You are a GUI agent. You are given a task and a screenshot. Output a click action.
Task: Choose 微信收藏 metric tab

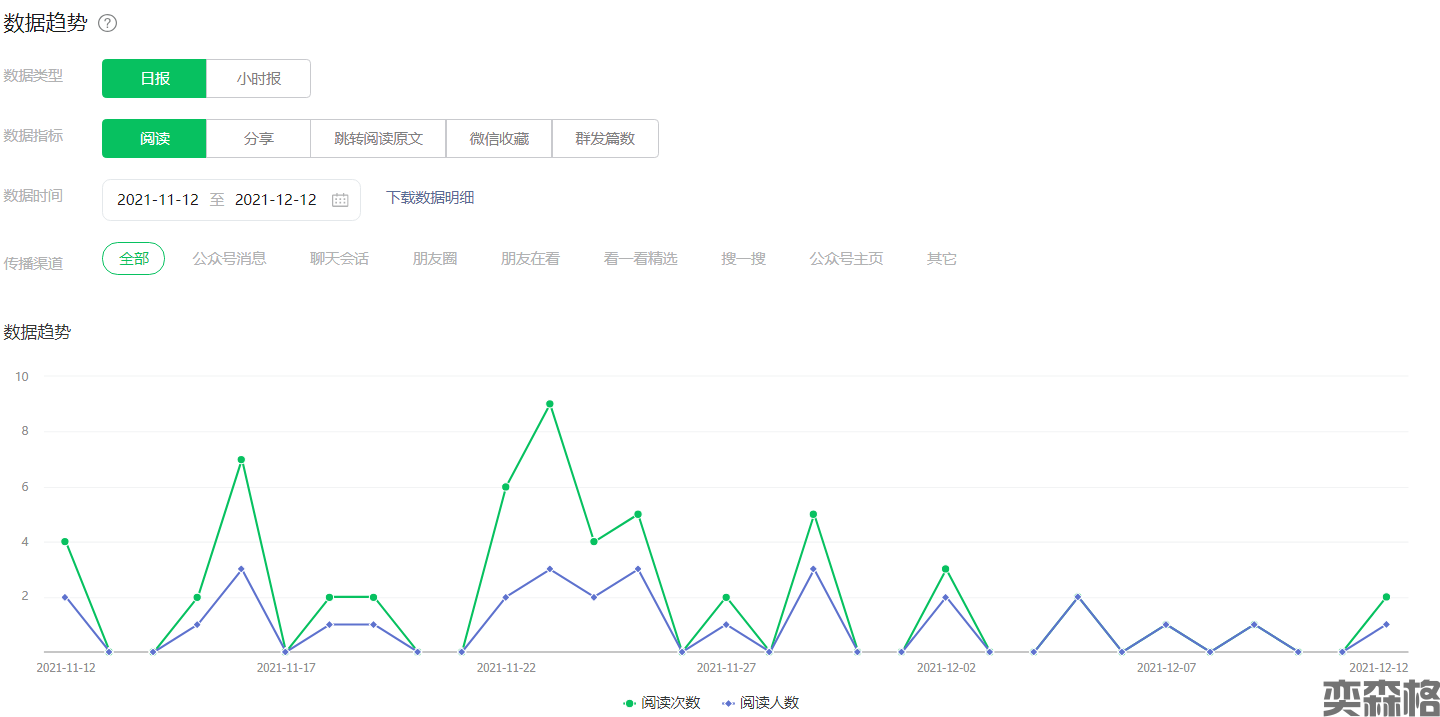[499, 139]
